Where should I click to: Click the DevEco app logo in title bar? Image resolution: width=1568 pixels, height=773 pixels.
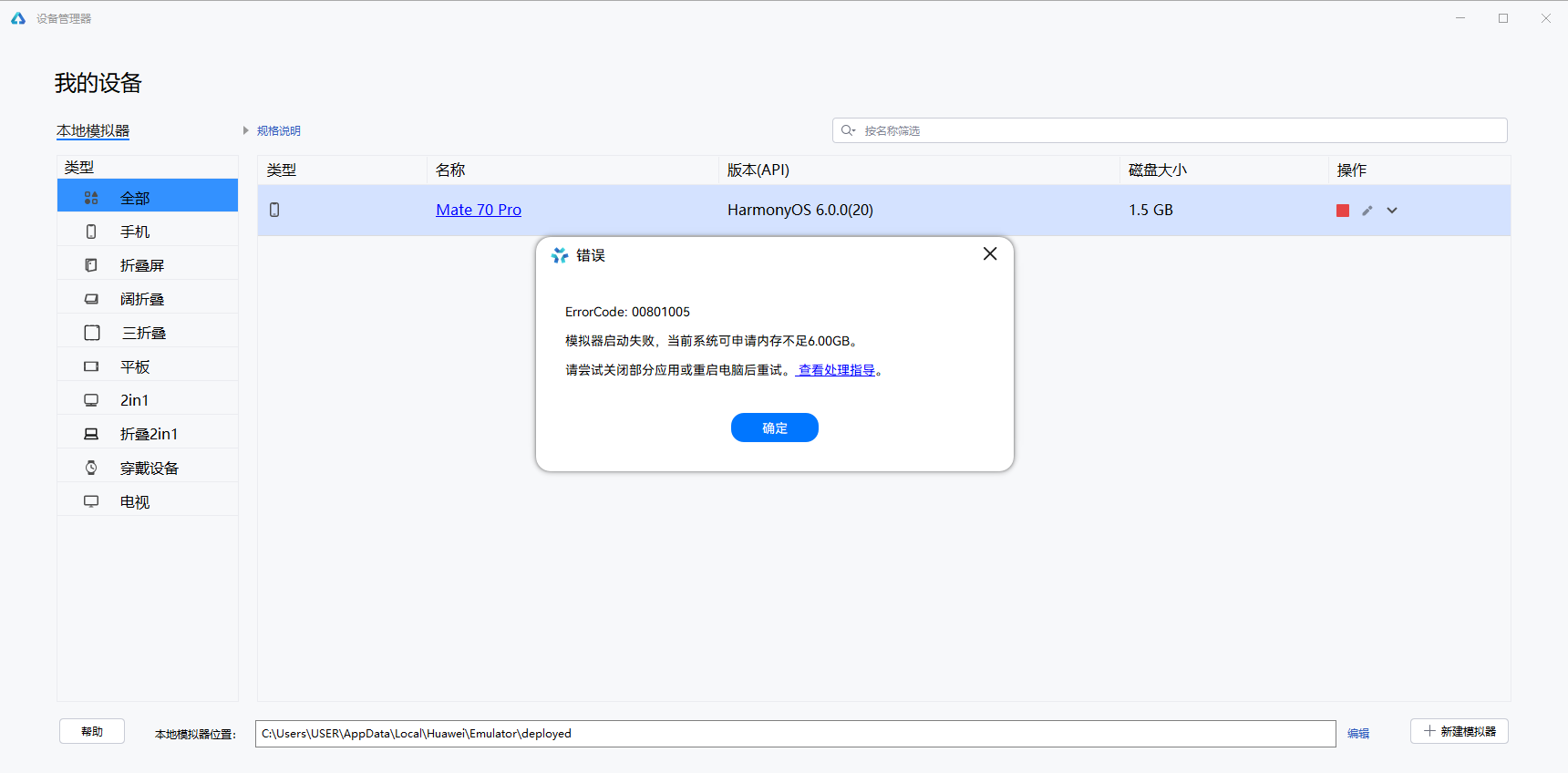[18, 18]
